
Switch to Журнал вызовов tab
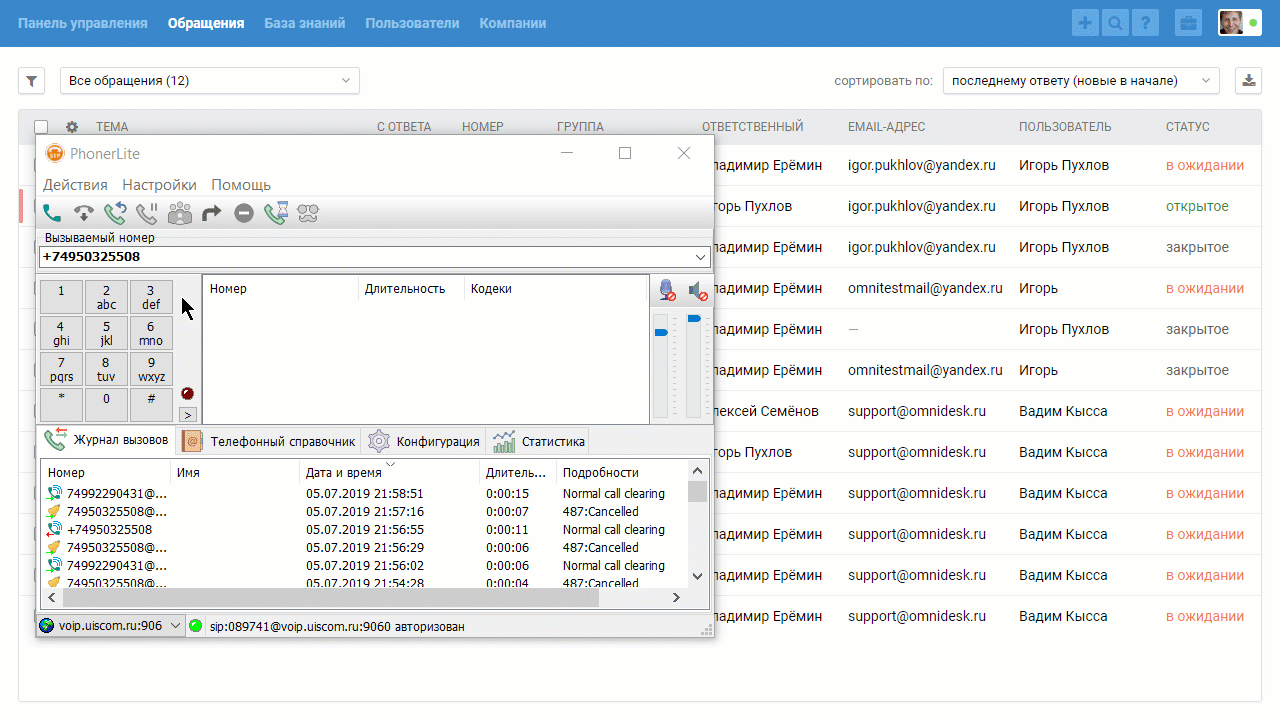click(107, 439)
